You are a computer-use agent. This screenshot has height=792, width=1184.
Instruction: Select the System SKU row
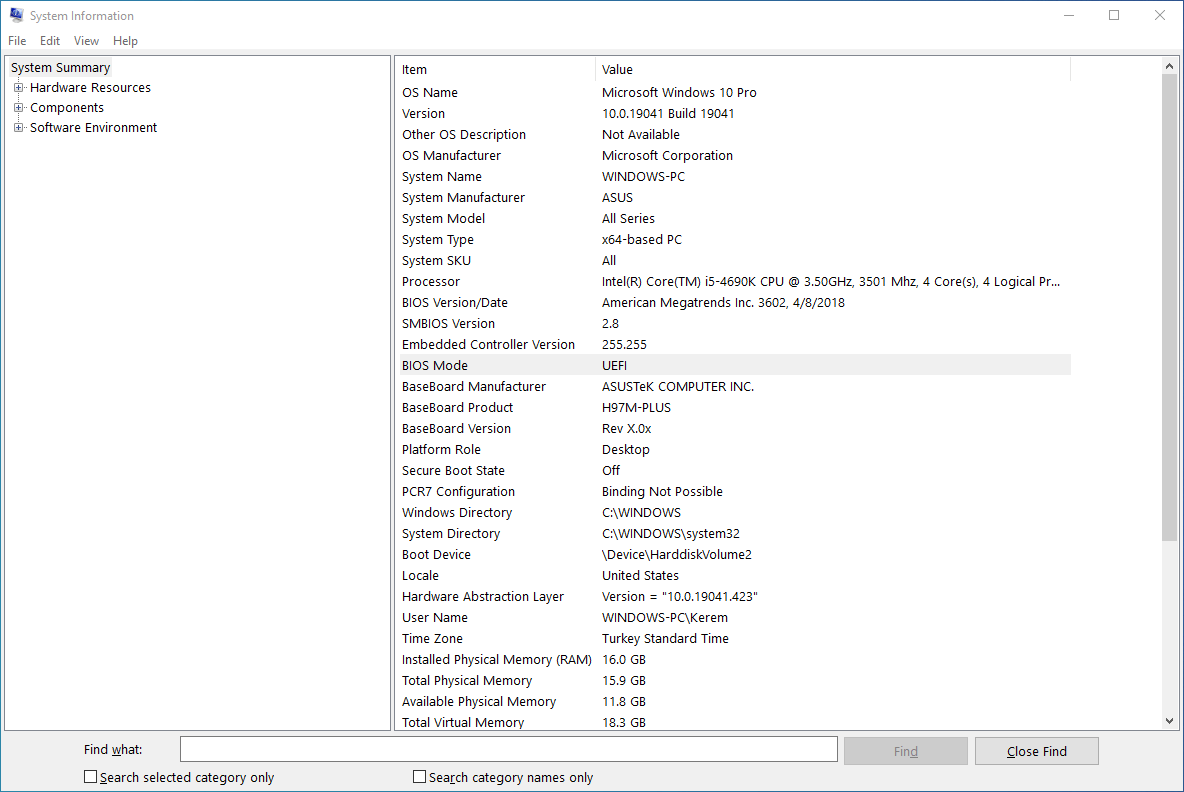click(735, 260)
